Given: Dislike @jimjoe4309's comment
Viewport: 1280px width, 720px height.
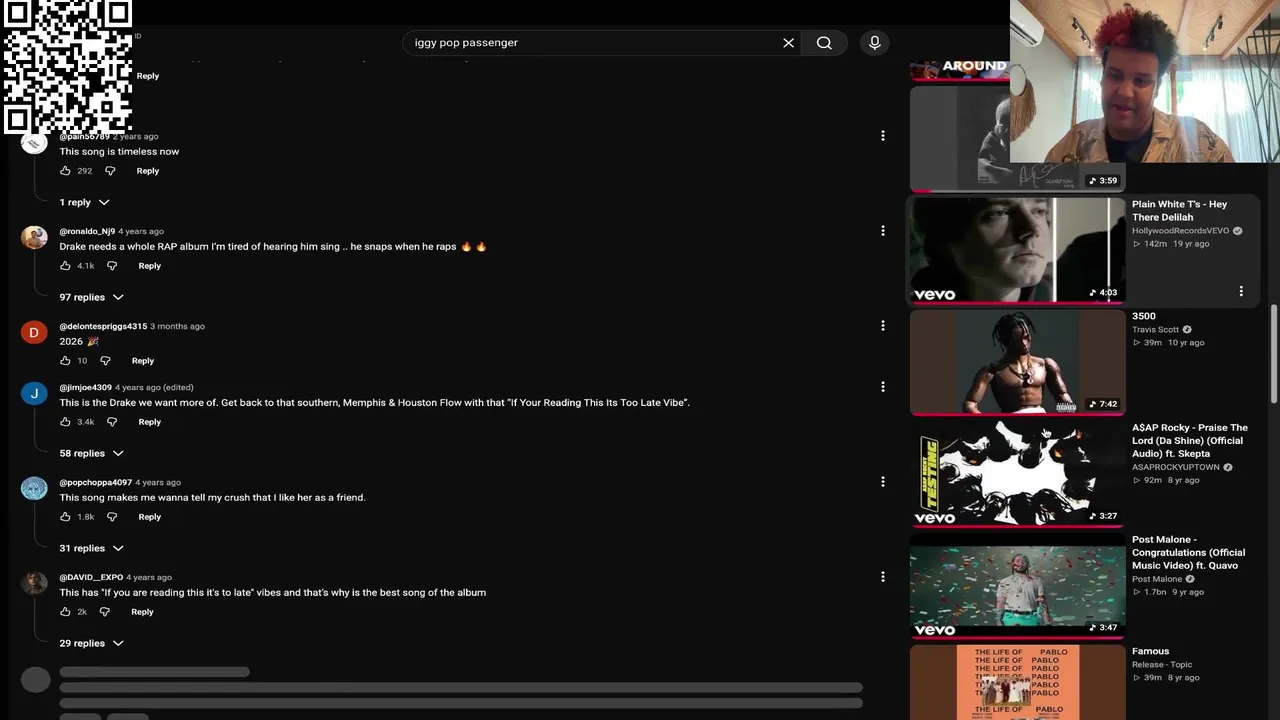Looking at the screenshot, I should [x=112, y=422].
